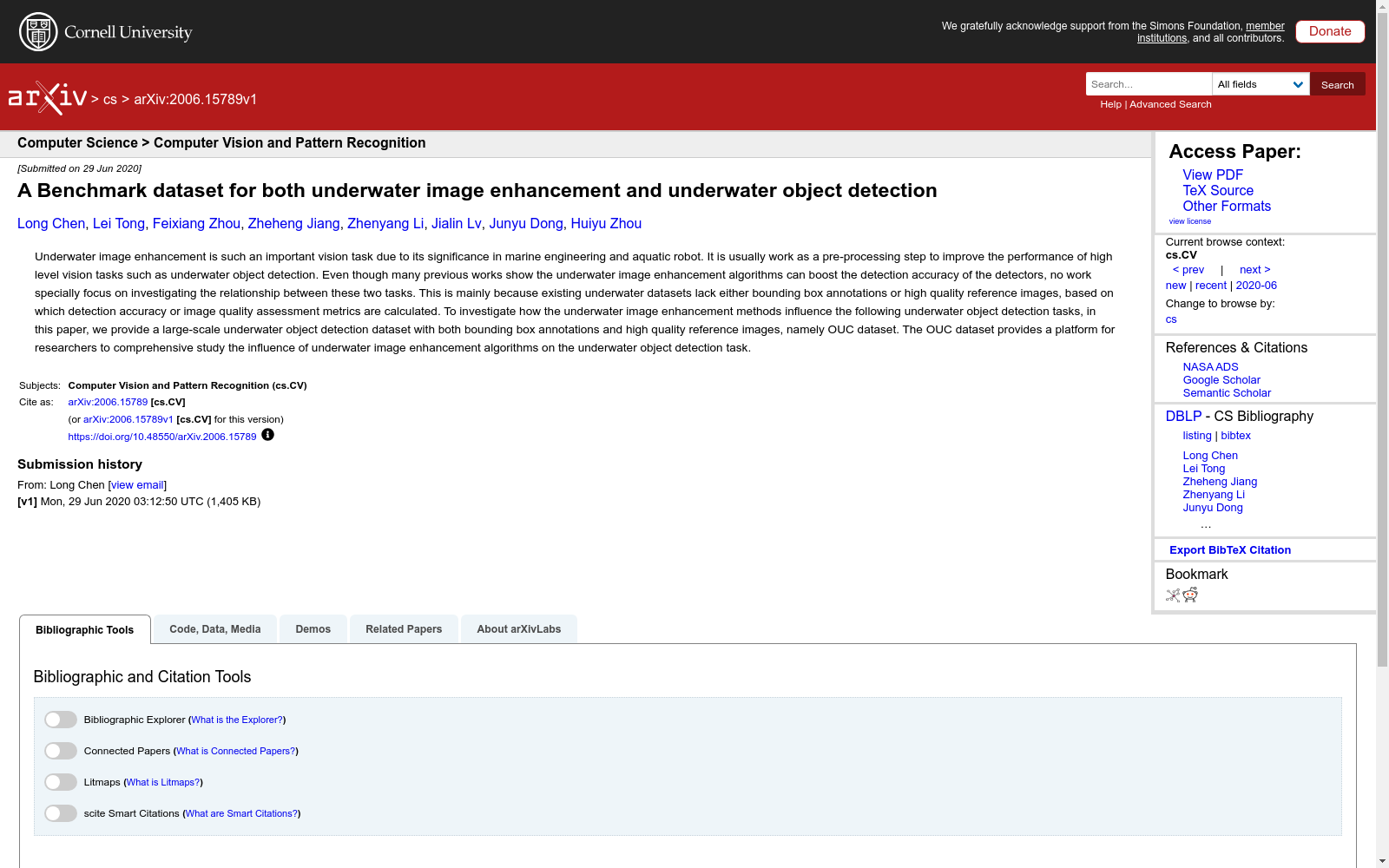Viewport: 1389px width, 868px height.
Task: Open the new cs.CV listings link
Action: click(1175, 286)
